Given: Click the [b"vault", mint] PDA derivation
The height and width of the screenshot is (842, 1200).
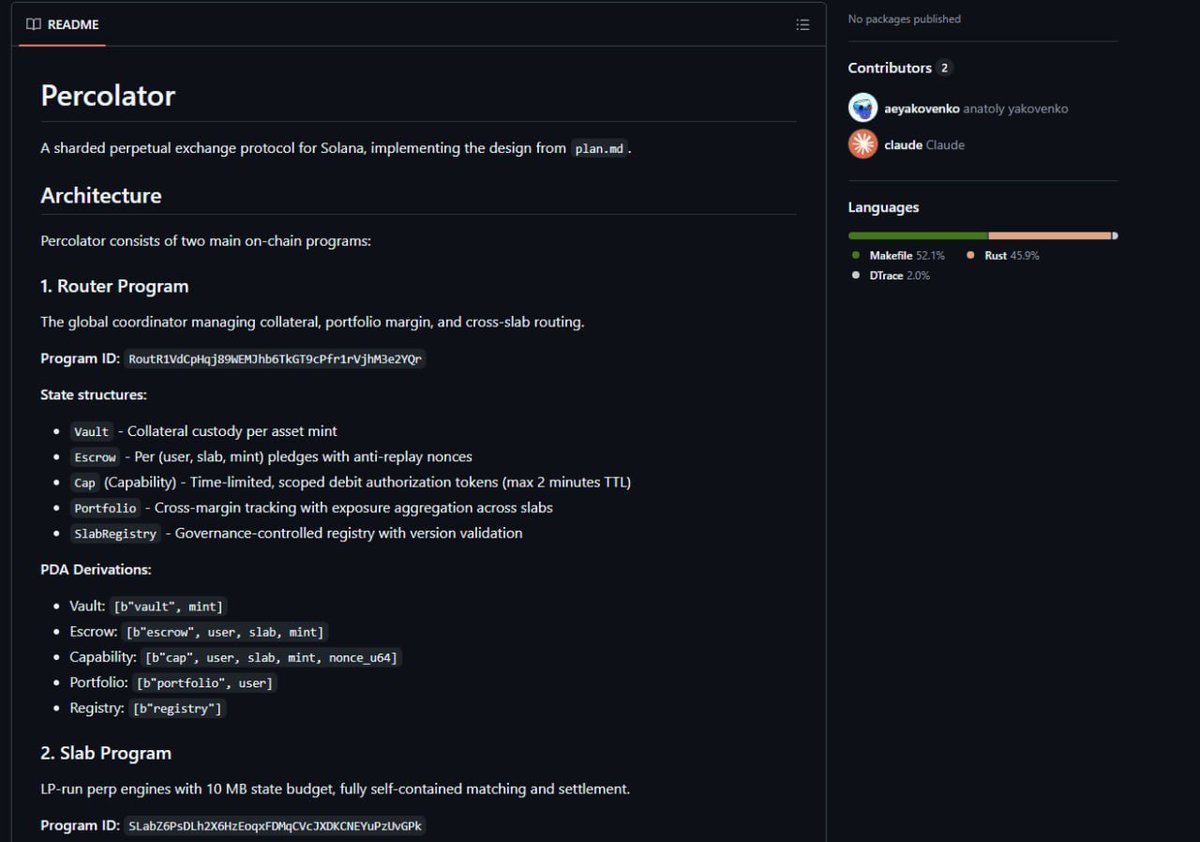Looking at the screenshot, I should (169, 606).
